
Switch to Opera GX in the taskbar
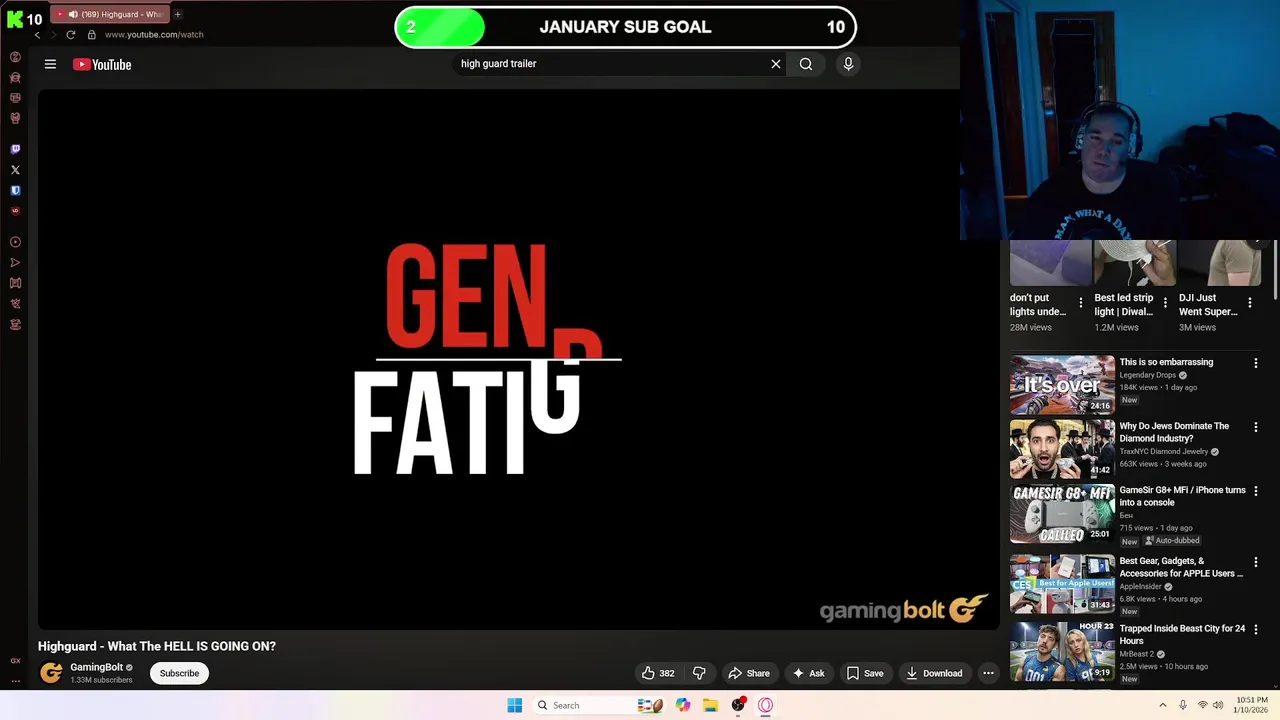[766, 705]
